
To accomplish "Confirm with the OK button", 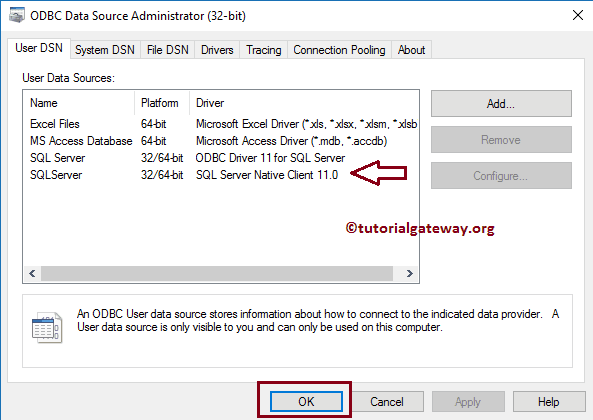I will click(306, 401).
